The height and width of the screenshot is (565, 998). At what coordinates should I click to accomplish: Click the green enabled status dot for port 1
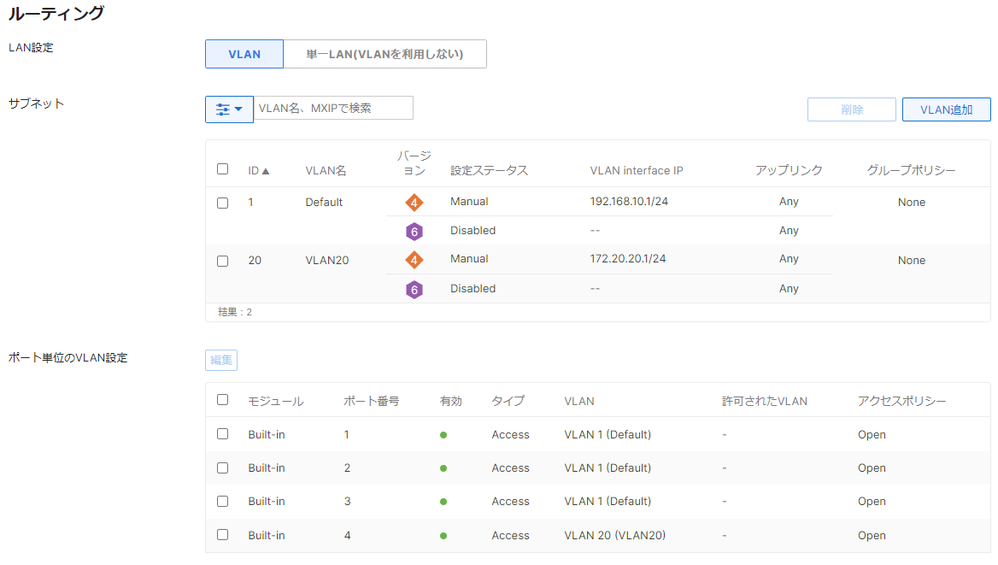[x=443, y=435]
